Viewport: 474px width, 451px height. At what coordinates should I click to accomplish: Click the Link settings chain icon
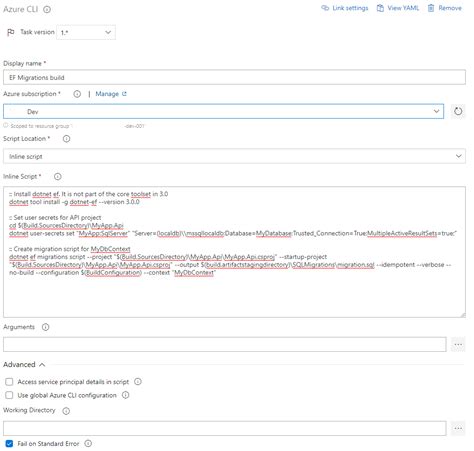[x=325, y=8]
